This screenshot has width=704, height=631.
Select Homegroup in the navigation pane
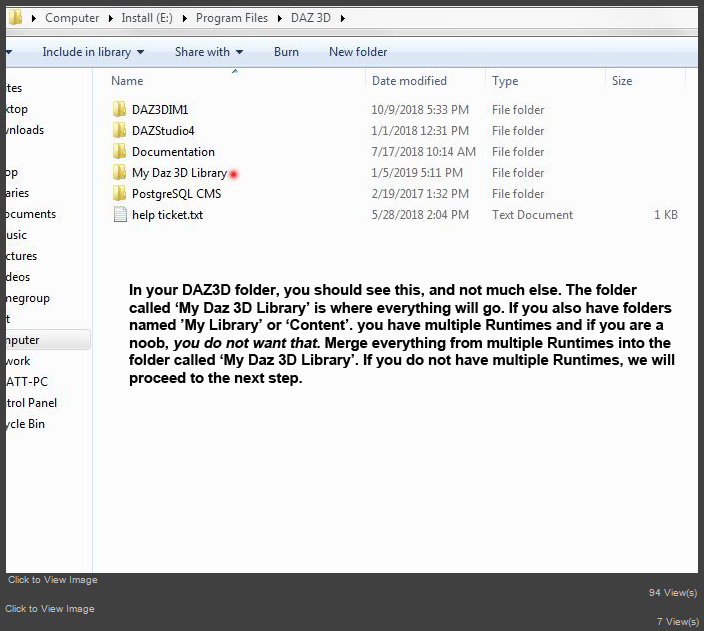point(28,298)
